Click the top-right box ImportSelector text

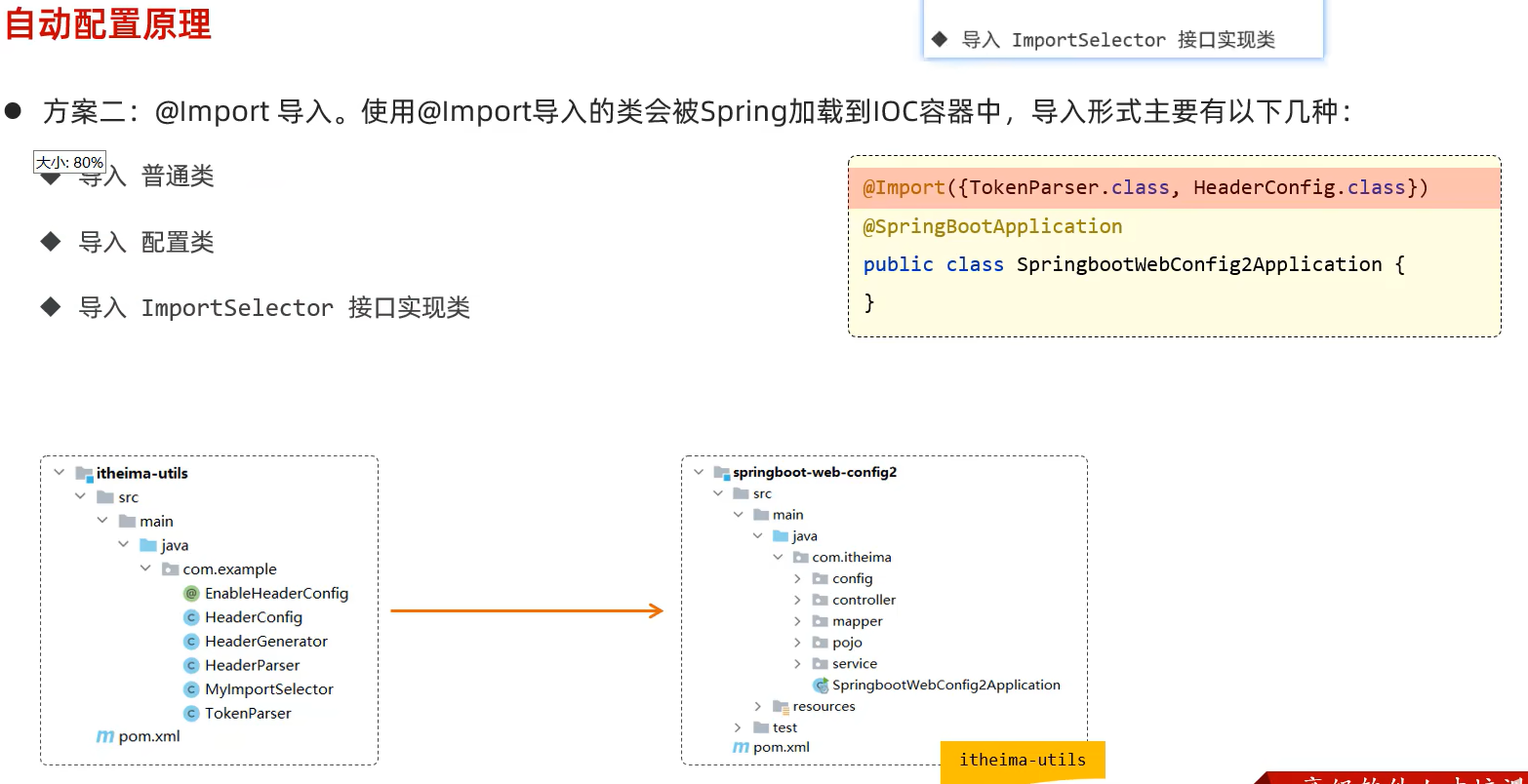1118,40
